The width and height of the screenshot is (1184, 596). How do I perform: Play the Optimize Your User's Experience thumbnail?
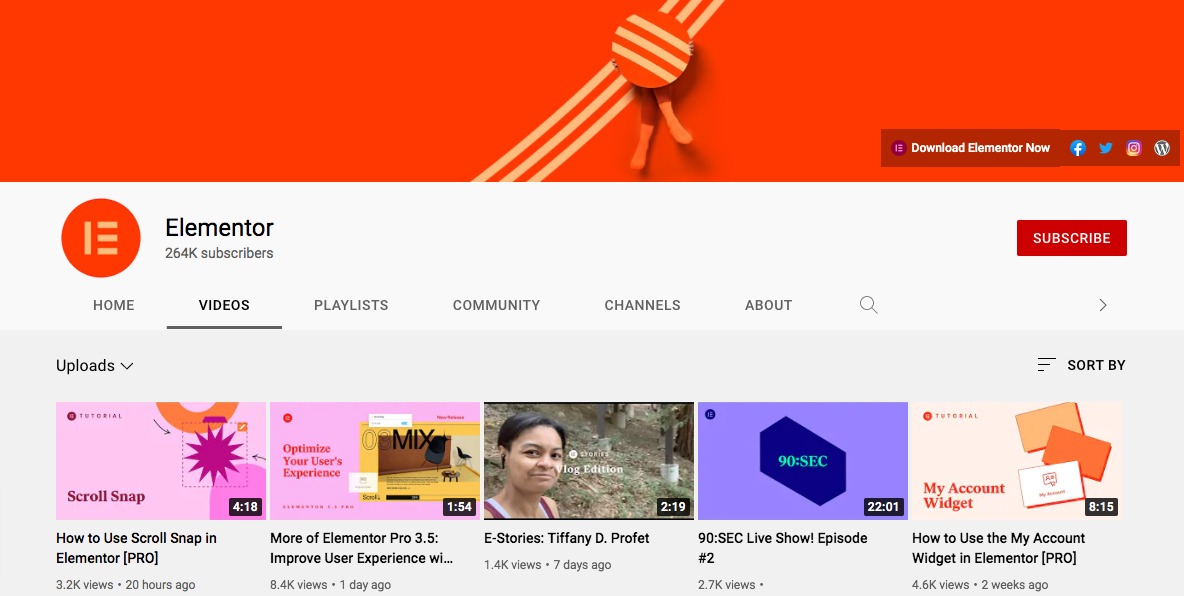click(x=375, y=461)
